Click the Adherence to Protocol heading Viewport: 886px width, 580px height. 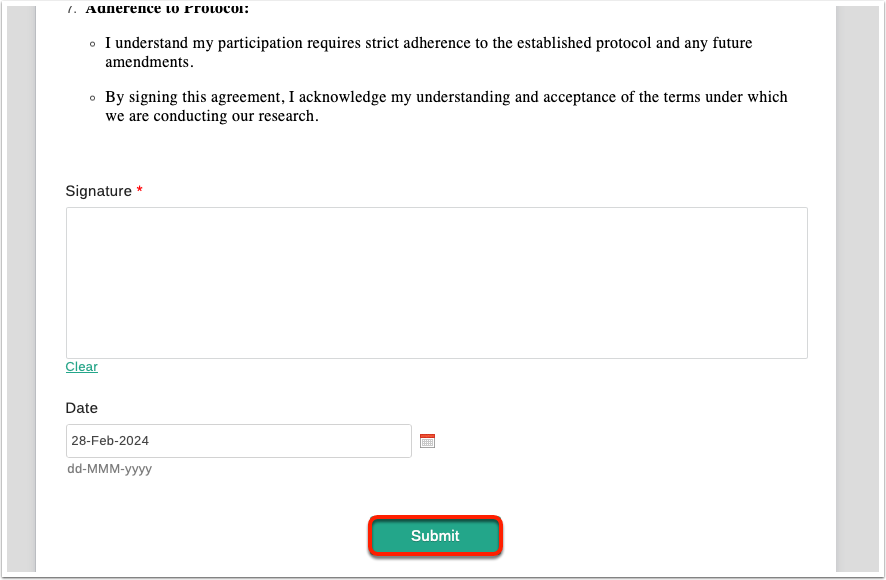click(167, 8)
